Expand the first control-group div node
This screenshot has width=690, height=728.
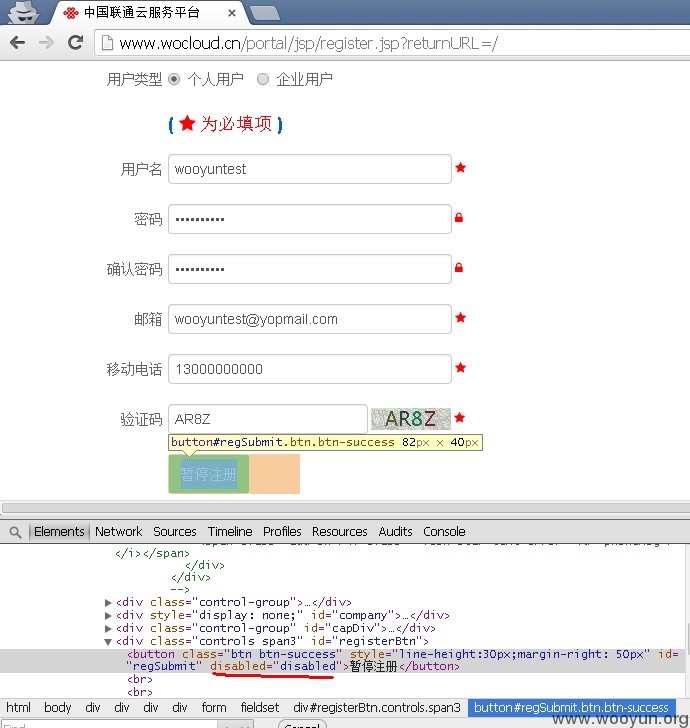point(108,603)
